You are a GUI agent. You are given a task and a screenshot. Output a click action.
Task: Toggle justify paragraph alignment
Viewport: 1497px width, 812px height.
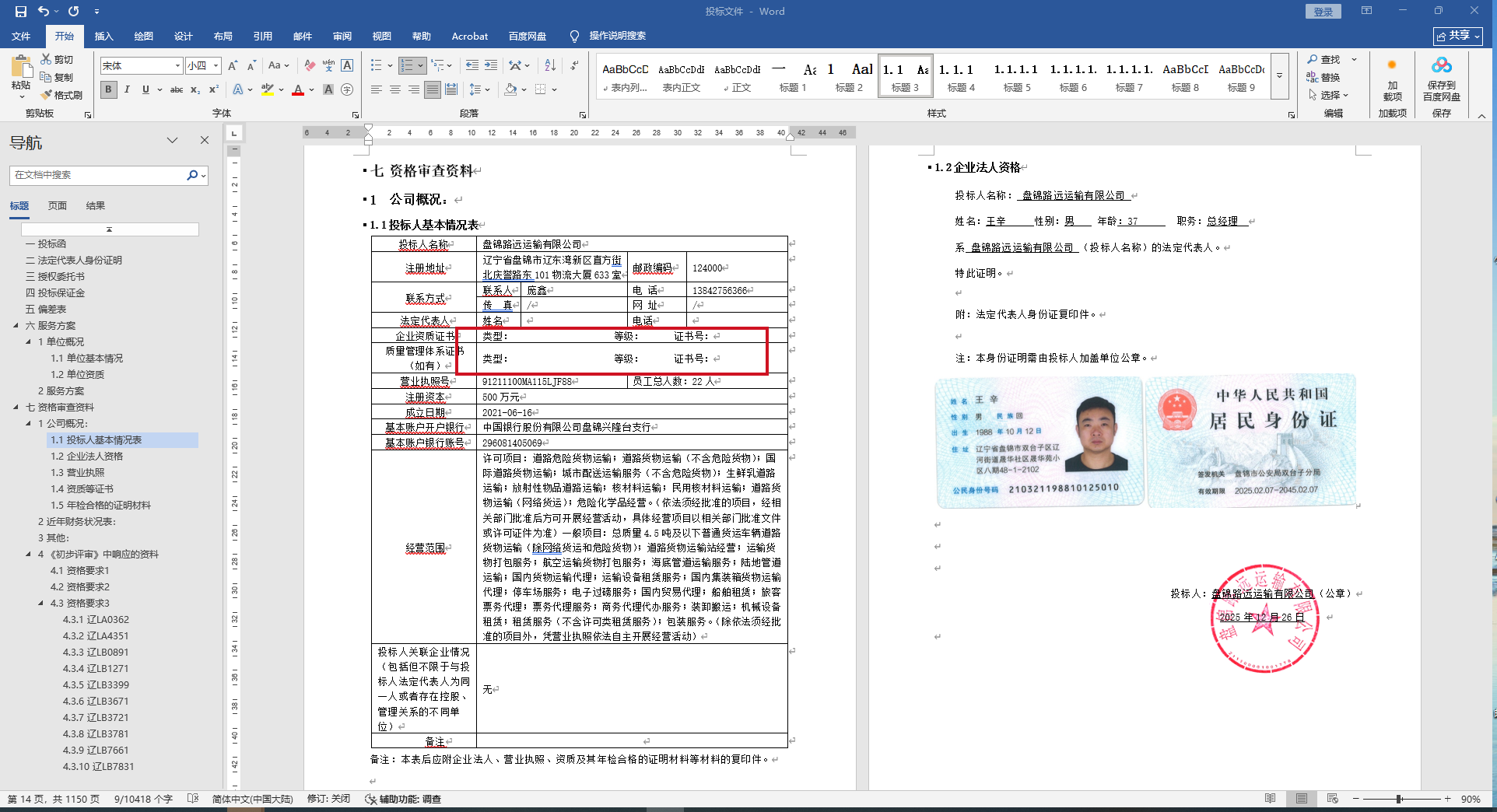(x=433, y=89)
